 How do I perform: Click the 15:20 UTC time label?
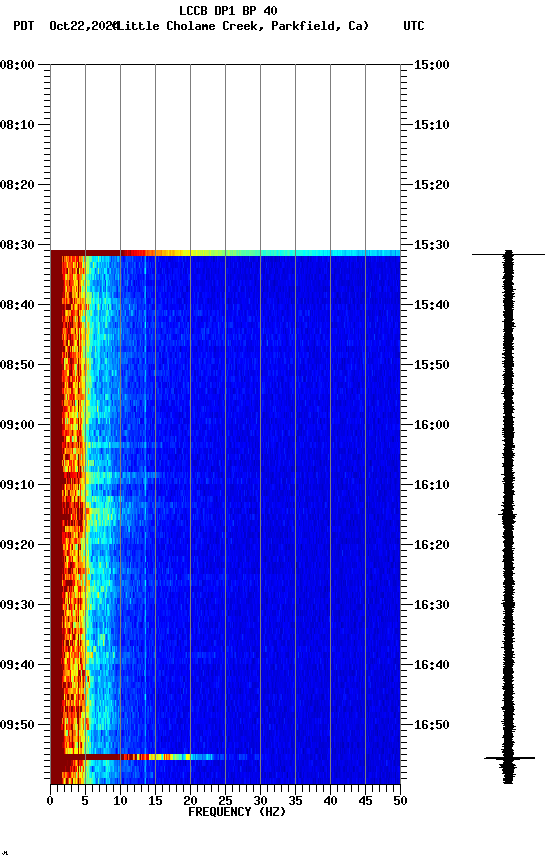(x=432, y=185)
